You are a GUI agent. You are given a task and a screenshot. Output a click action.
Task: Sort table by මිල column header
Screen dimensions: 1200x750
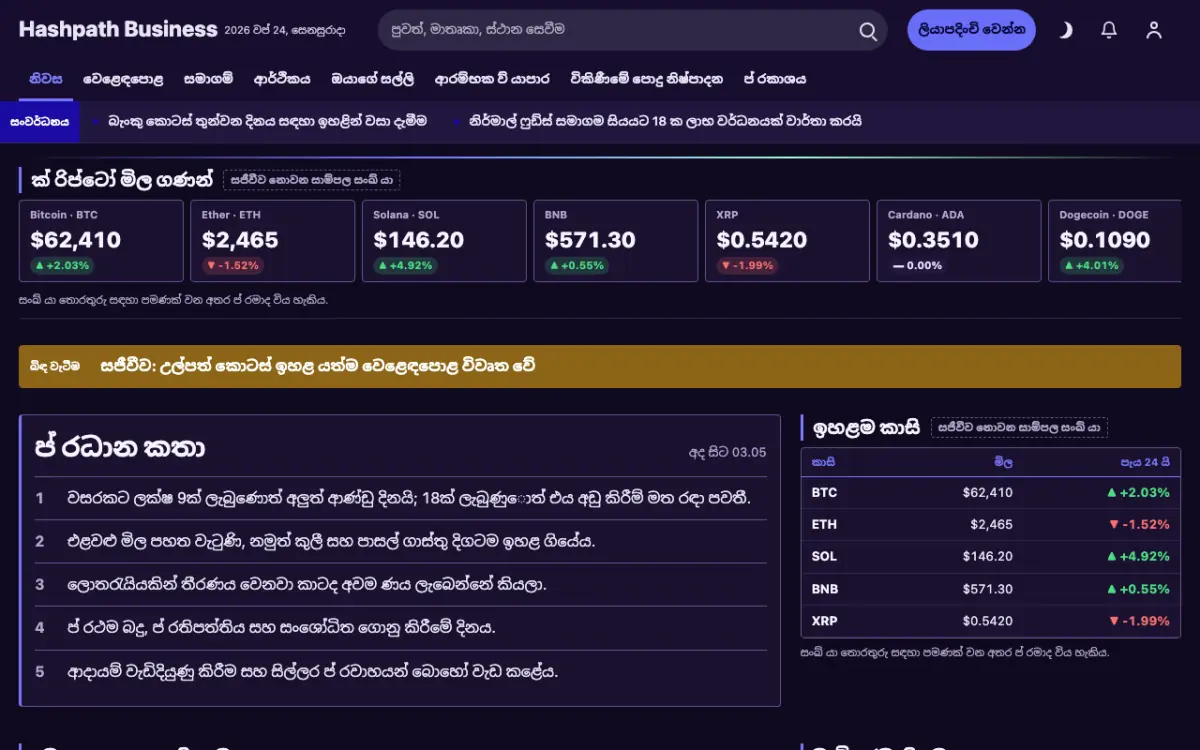pyautogui.click(x=1003, y=462)
